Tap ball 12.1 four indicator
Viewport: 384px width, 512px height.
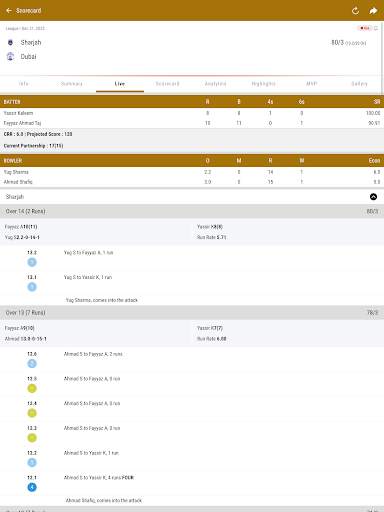(32, 487)
